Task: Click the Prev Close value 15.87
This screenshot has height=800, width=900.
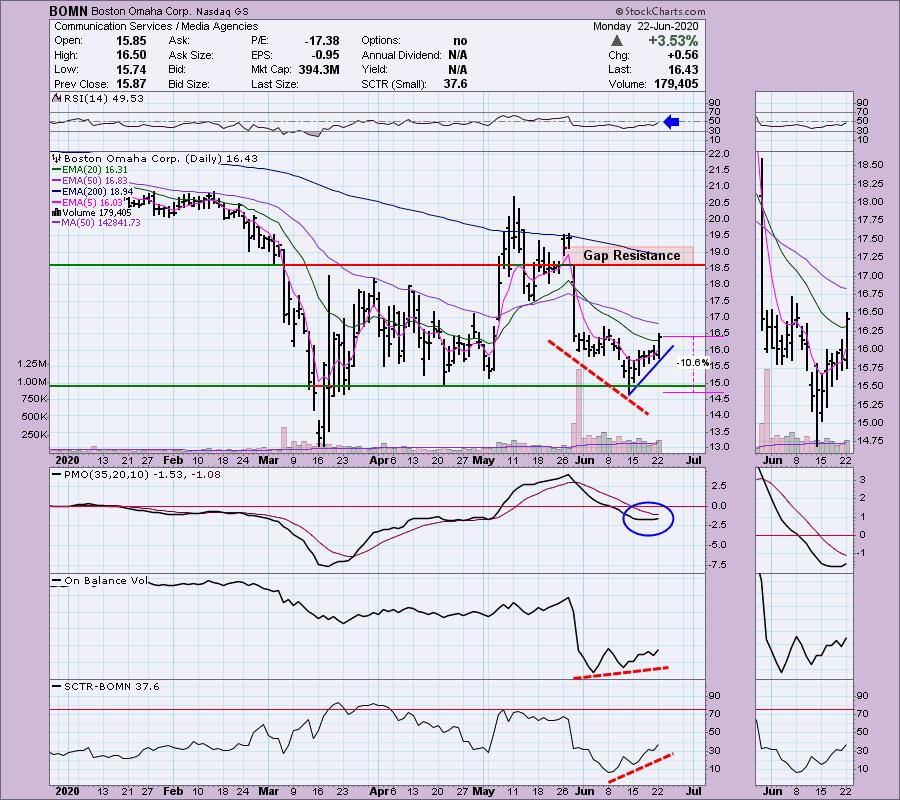Action: pos(131,84)
